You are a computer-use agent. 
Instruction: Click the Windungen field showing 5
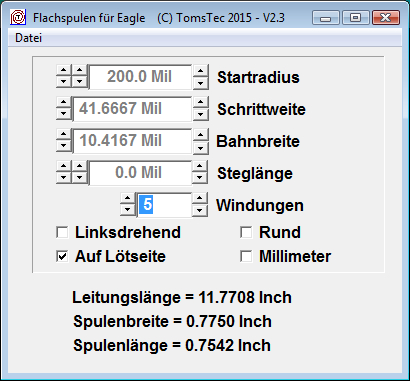pos(164,205)
